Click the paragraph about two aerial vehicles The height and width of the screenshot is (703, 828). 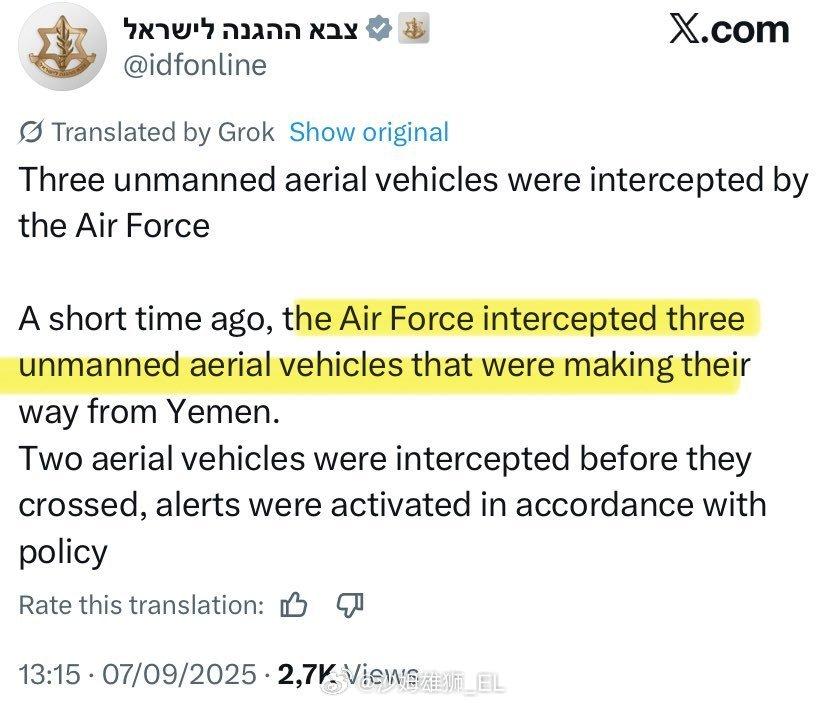click(x=392, y=506)
